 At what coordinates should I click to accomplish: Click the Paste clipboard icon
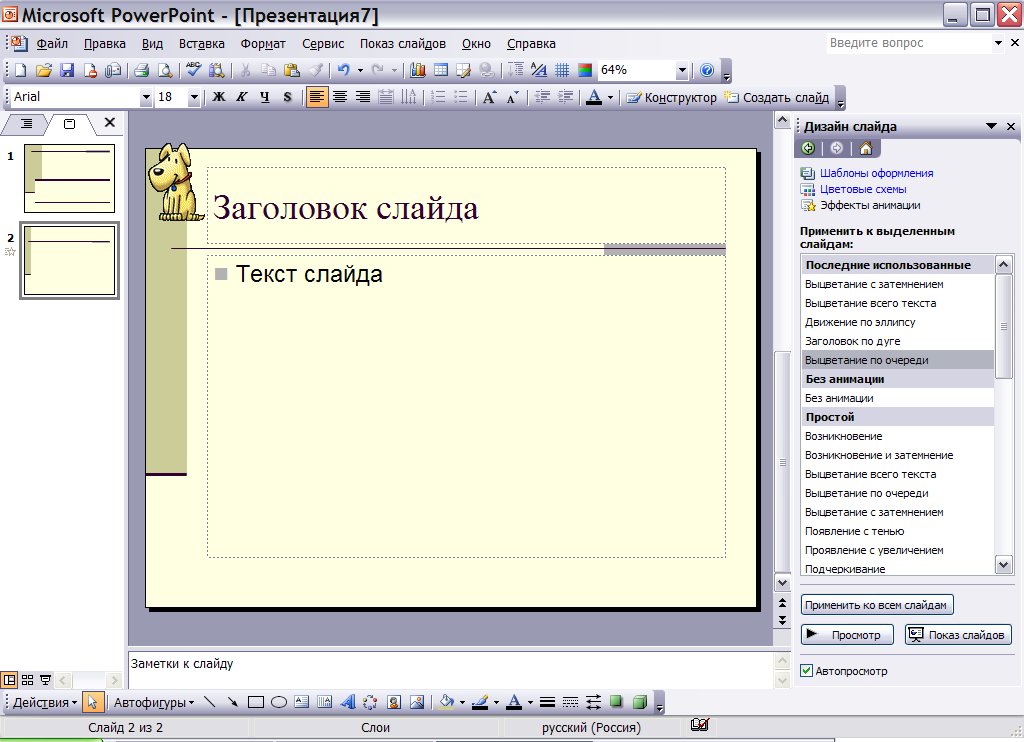point(292,70)
